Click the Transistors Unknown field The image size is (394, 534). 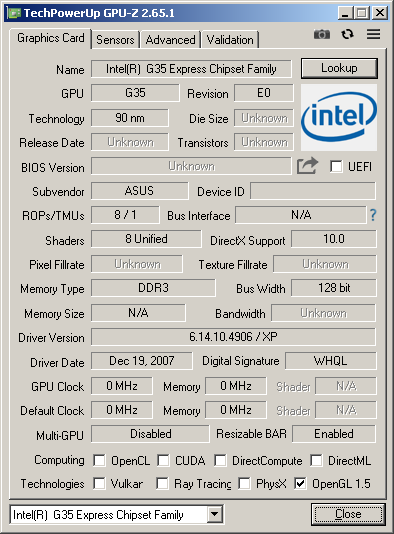pos(264,142)
